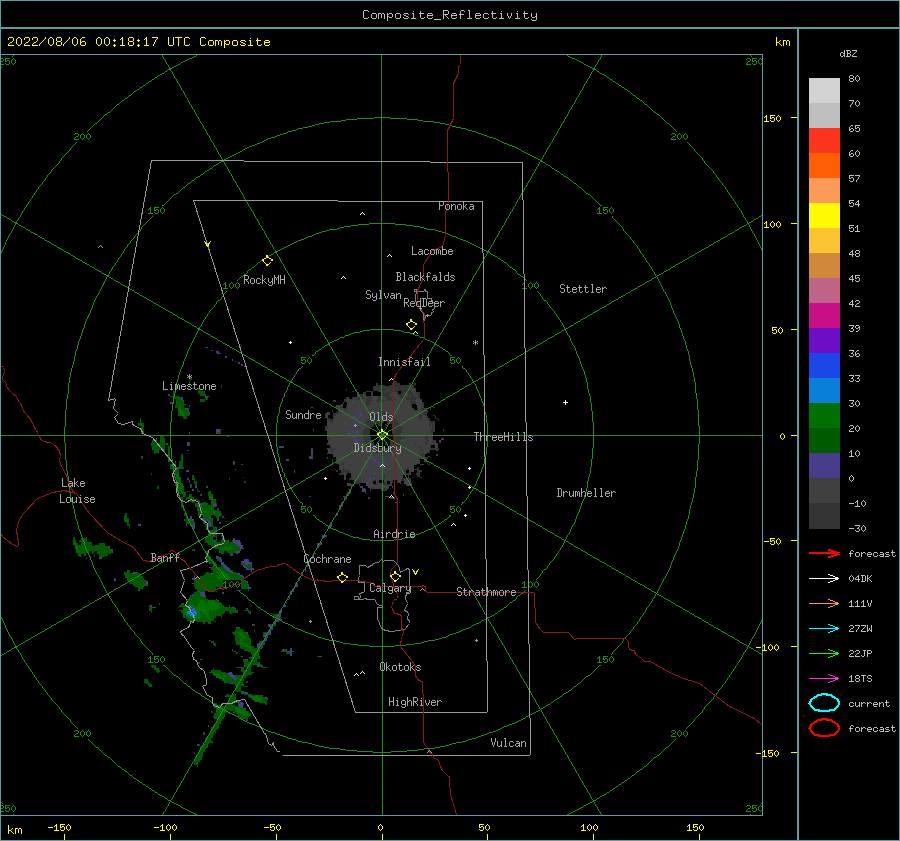
Task: Select the yellow diamond marker below Cochrane
Action: point(343,577)
